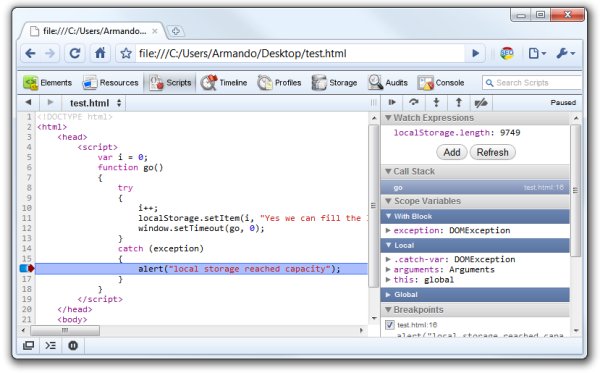Click line number 11 in the gutter
Viewport: 600px width, 373px height.
pyautogui.click(x=27, y=218)
